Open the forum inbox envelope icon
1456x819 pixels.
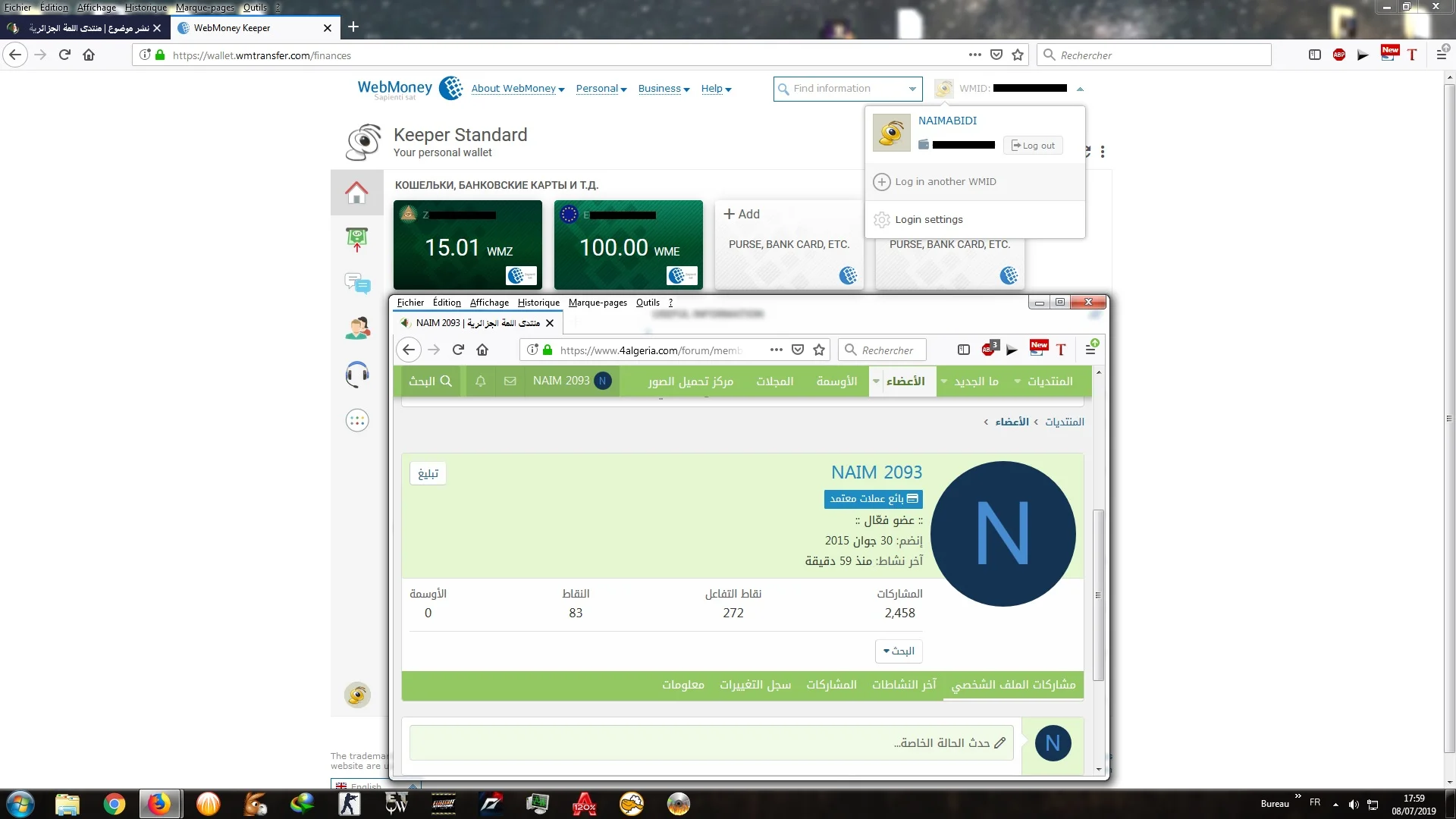coord(510,381)
